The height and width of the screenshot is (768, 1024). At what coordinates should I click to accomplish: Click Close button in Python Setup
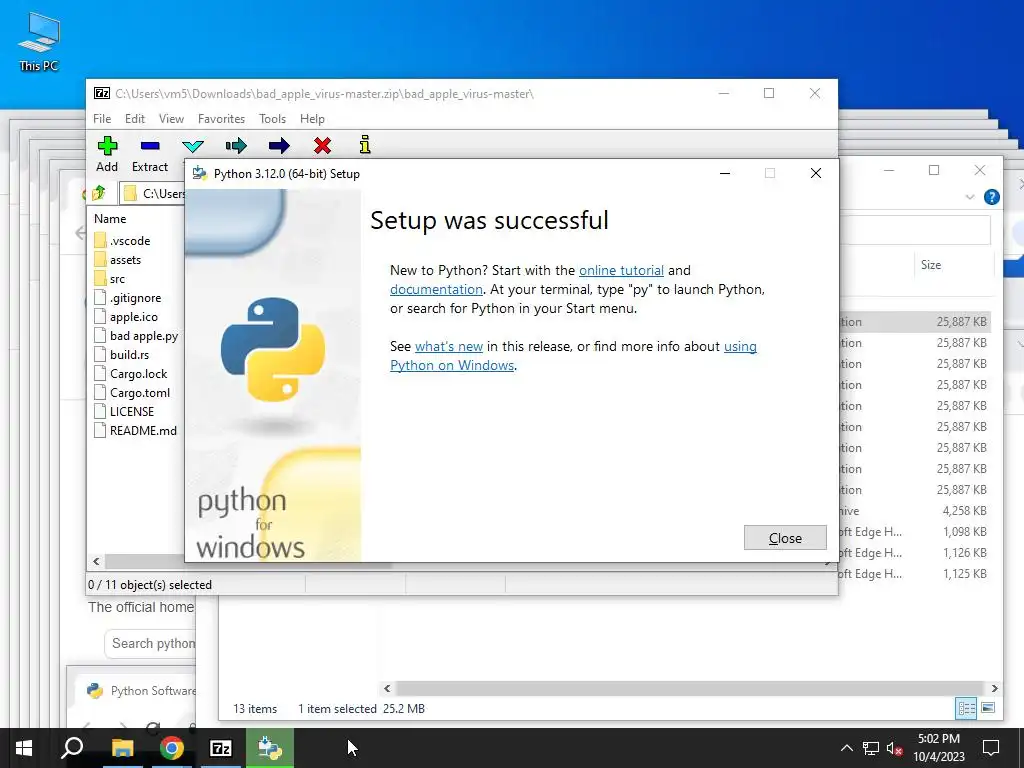785,537
